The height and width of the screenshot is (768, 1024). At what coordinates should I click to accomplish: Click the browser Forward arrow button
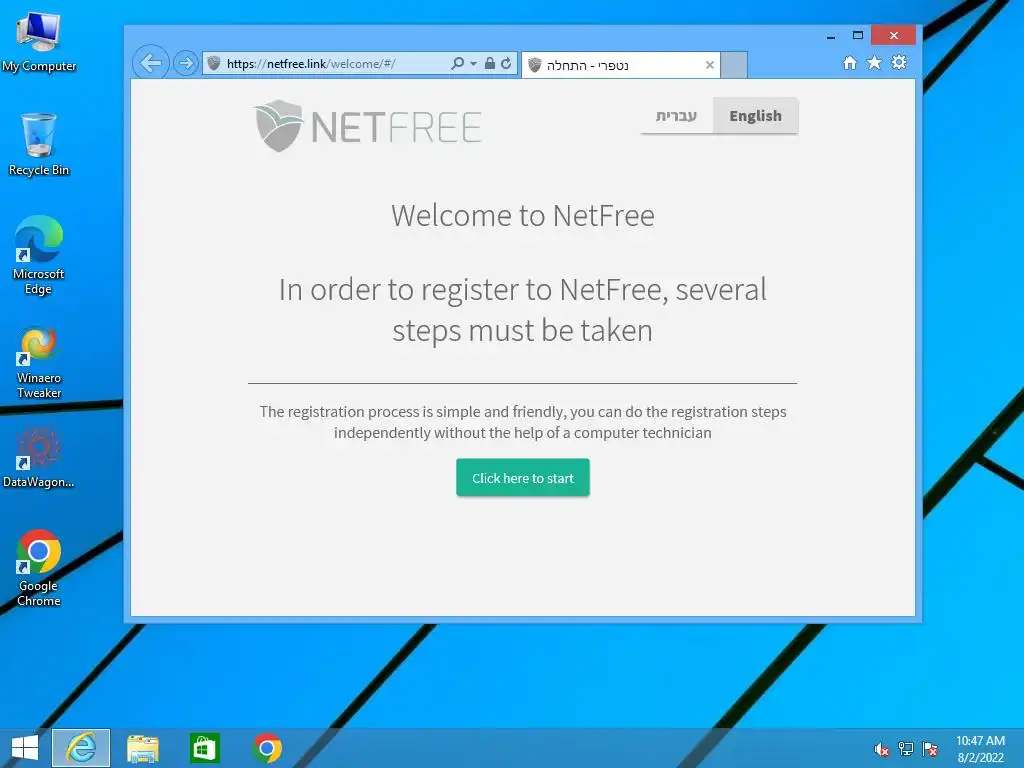click(186, 63)
